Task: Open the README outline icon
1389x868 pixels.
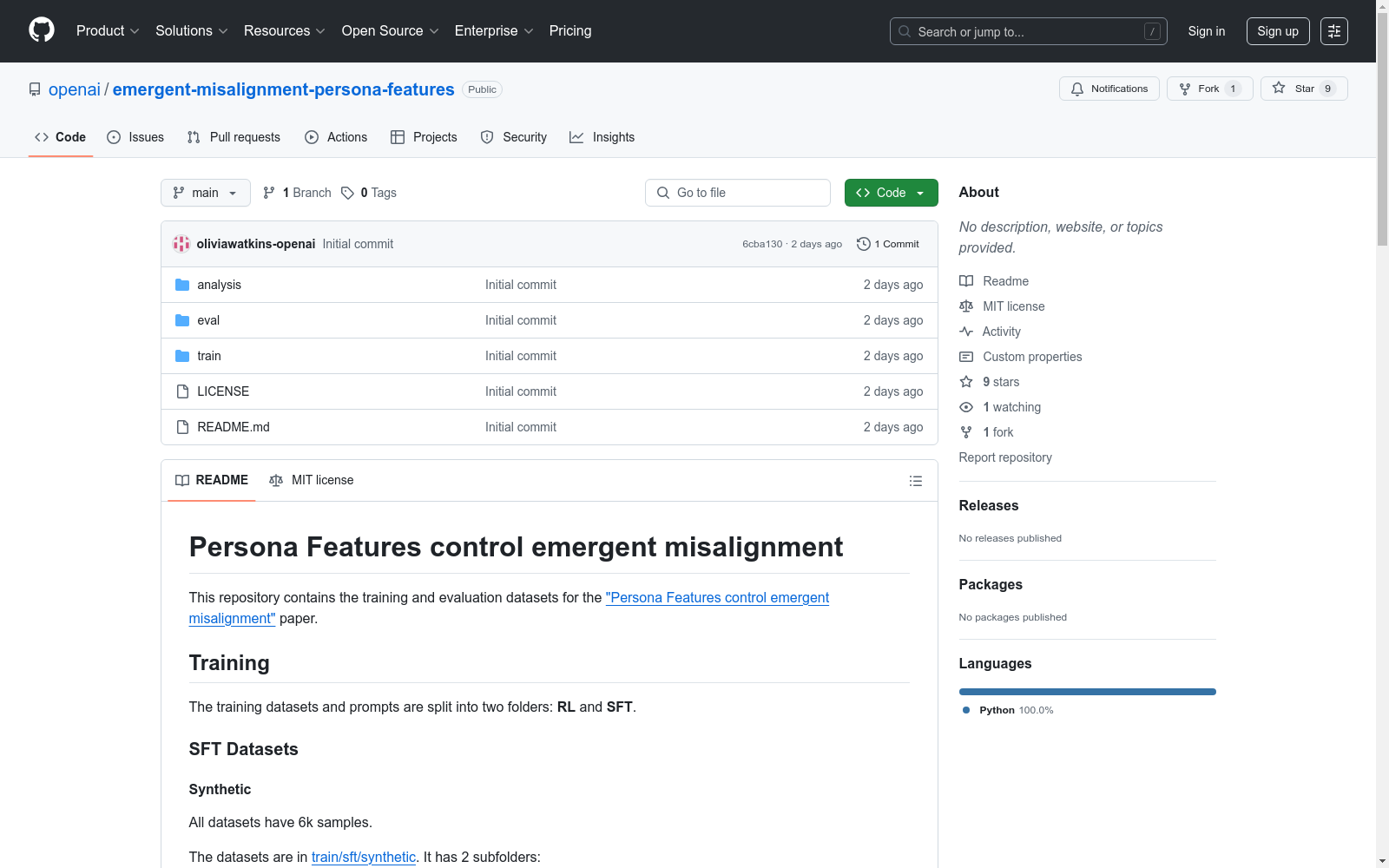Action: click(916, 481)
